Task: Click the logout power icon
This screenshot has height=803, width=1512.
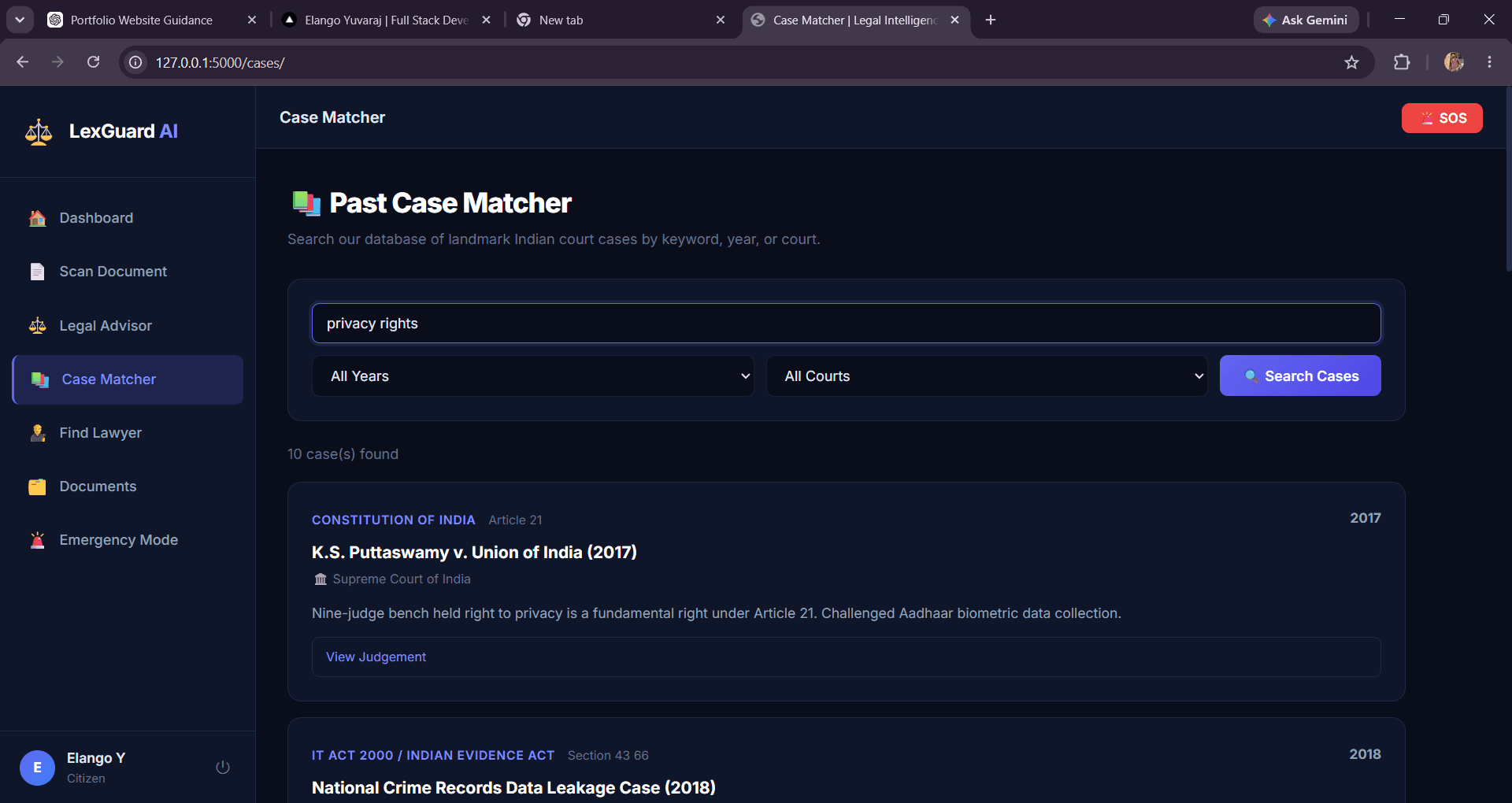Action: coord(223,767)
